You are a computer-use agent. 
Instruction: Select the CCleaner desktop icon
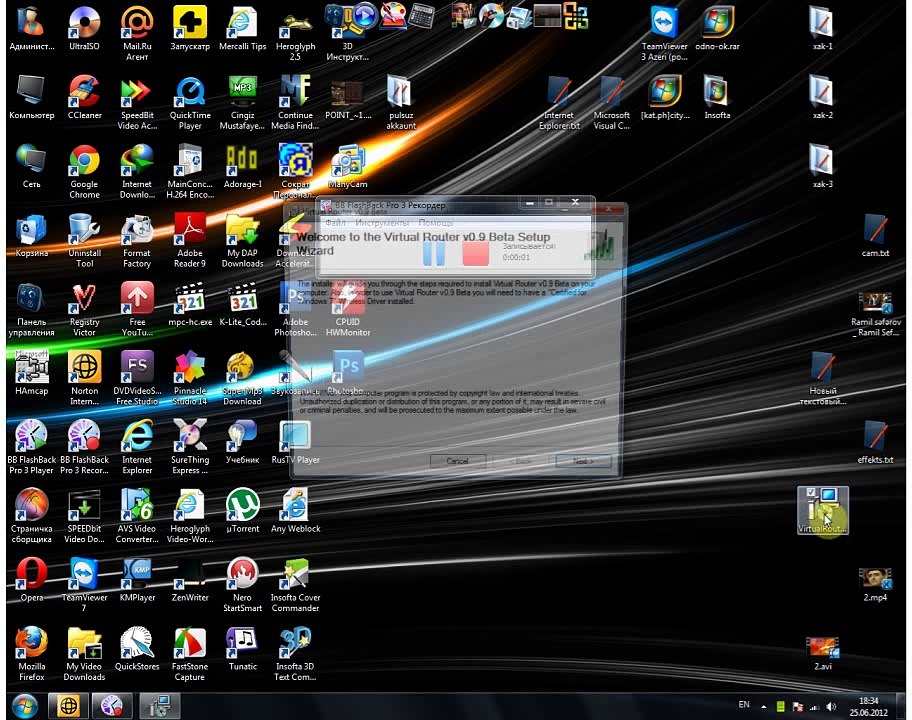coord(84,97)
